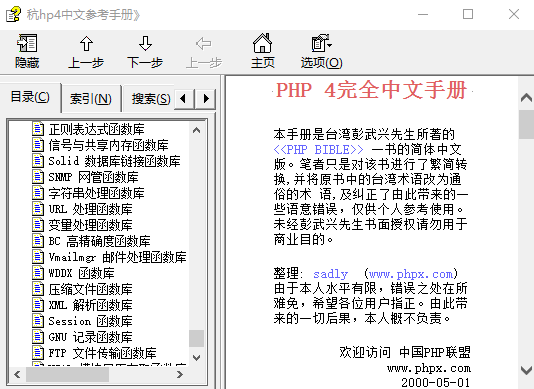Click page icon next to FTP 文件传输函数库
534x389 pixels.
(x=38, y=353)
